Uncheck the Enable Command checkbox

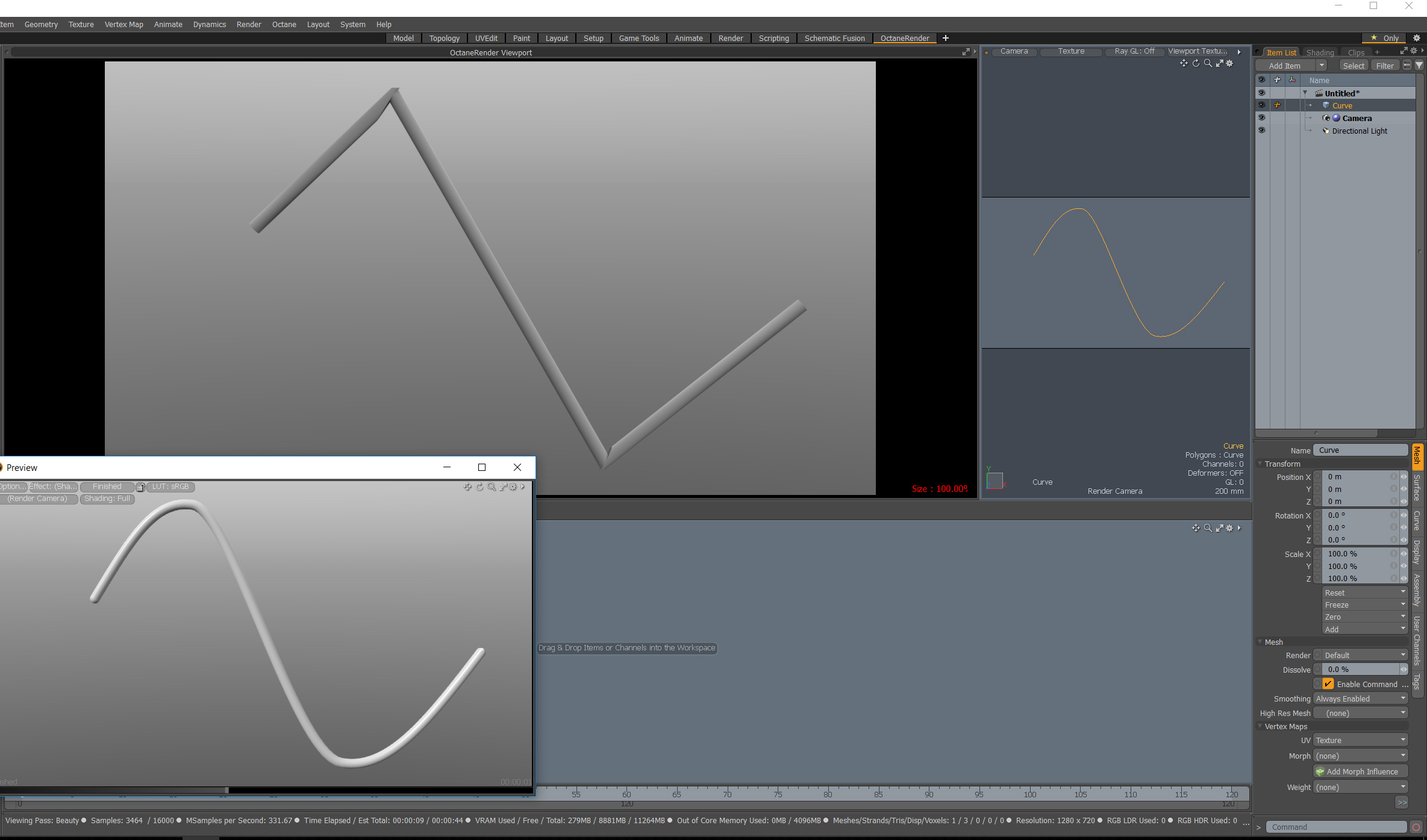[1328, 684]
